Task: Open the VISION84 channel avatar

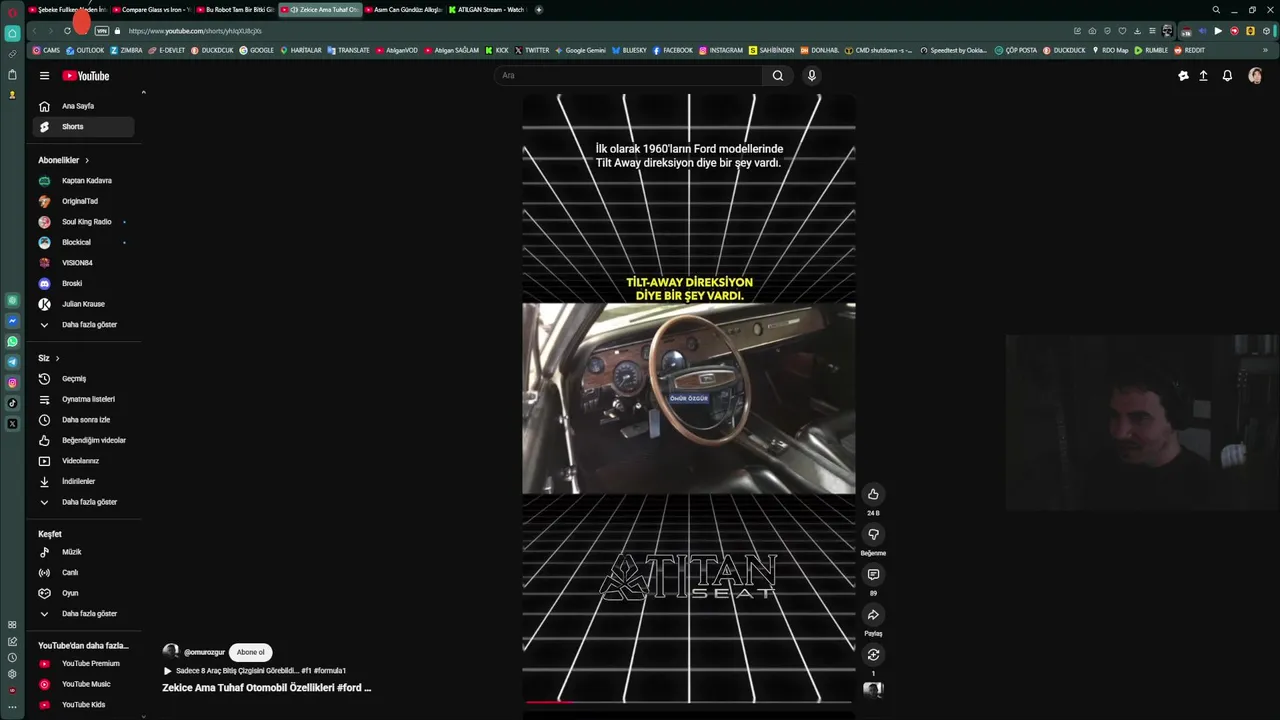Action: point(44,263)
